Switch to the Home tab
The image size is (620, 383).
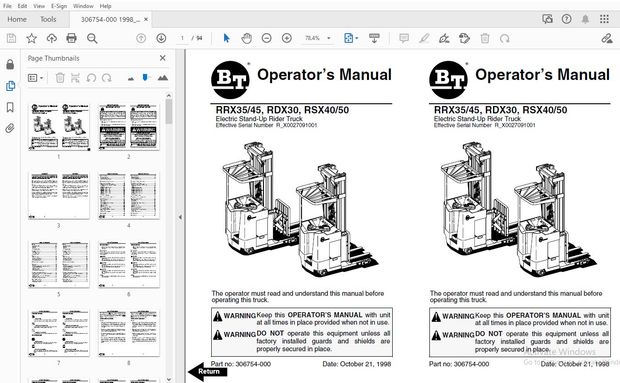pos(17,19)
